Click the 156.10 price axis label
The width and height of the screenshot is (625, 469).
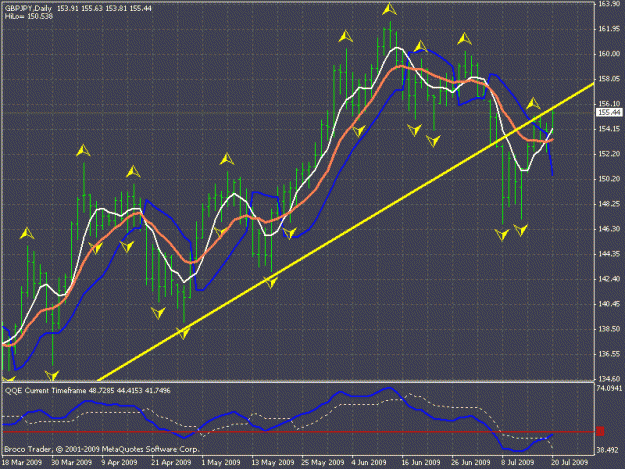click(x=609, y=104)
